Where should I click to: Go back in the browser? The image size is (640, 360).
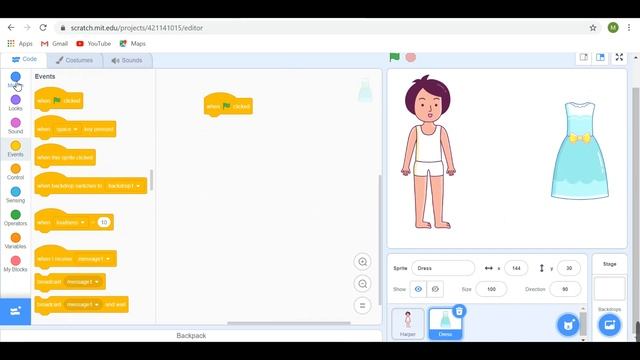point(11,28)
